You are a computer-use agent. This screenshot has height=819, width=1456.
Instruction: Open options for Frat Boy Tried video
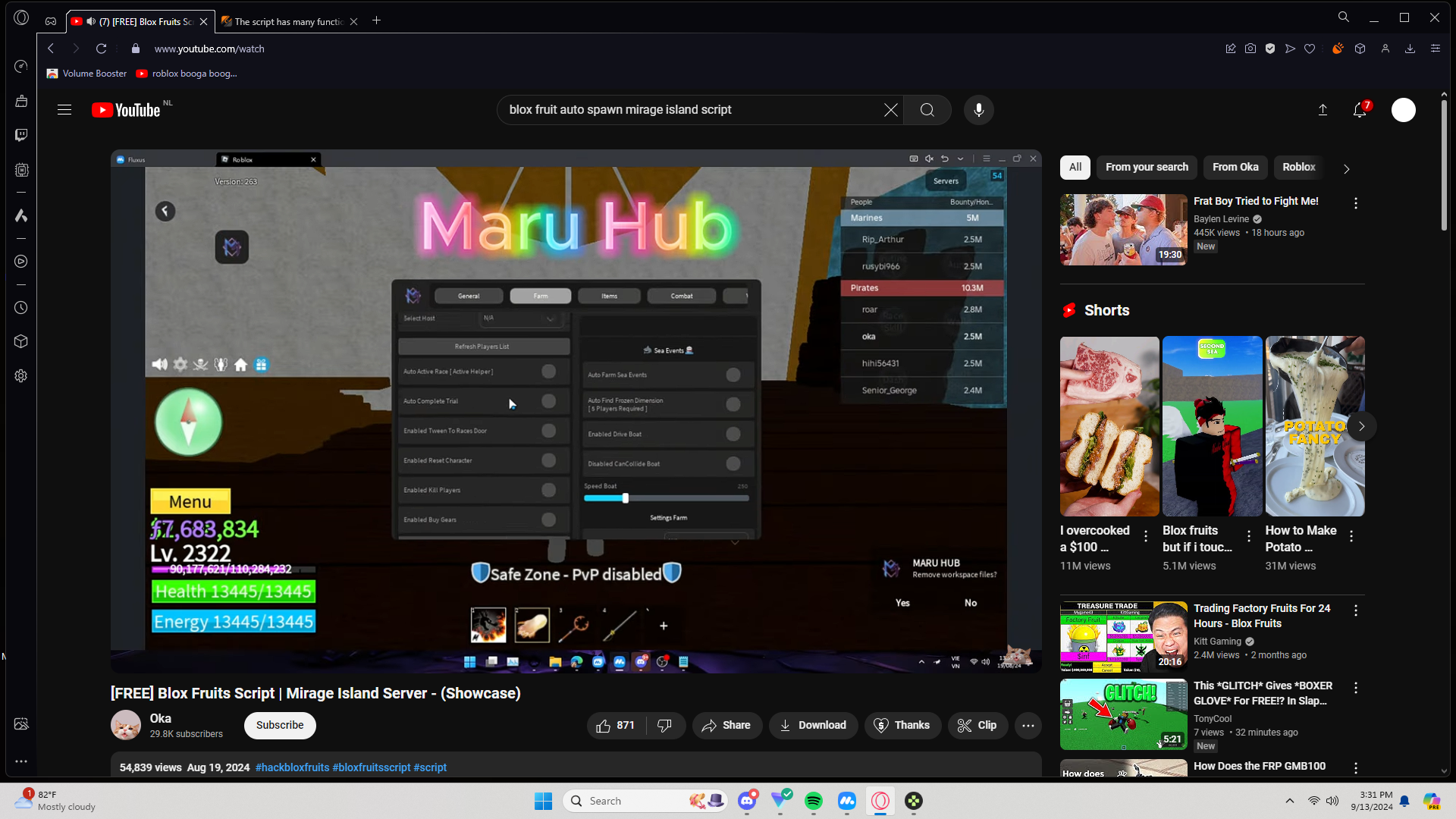pos(1356,203)
